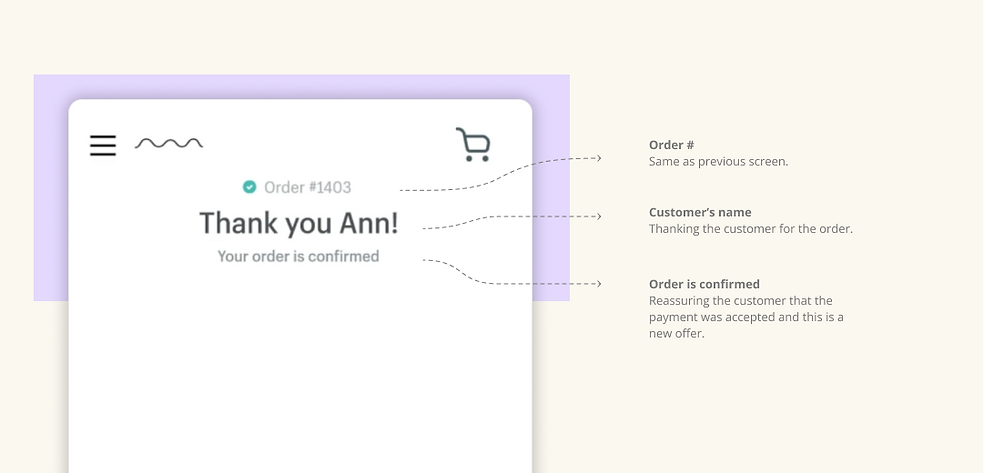983x473 pixels.
Task: Click the wavy line store logo
Action: (169, 144)
